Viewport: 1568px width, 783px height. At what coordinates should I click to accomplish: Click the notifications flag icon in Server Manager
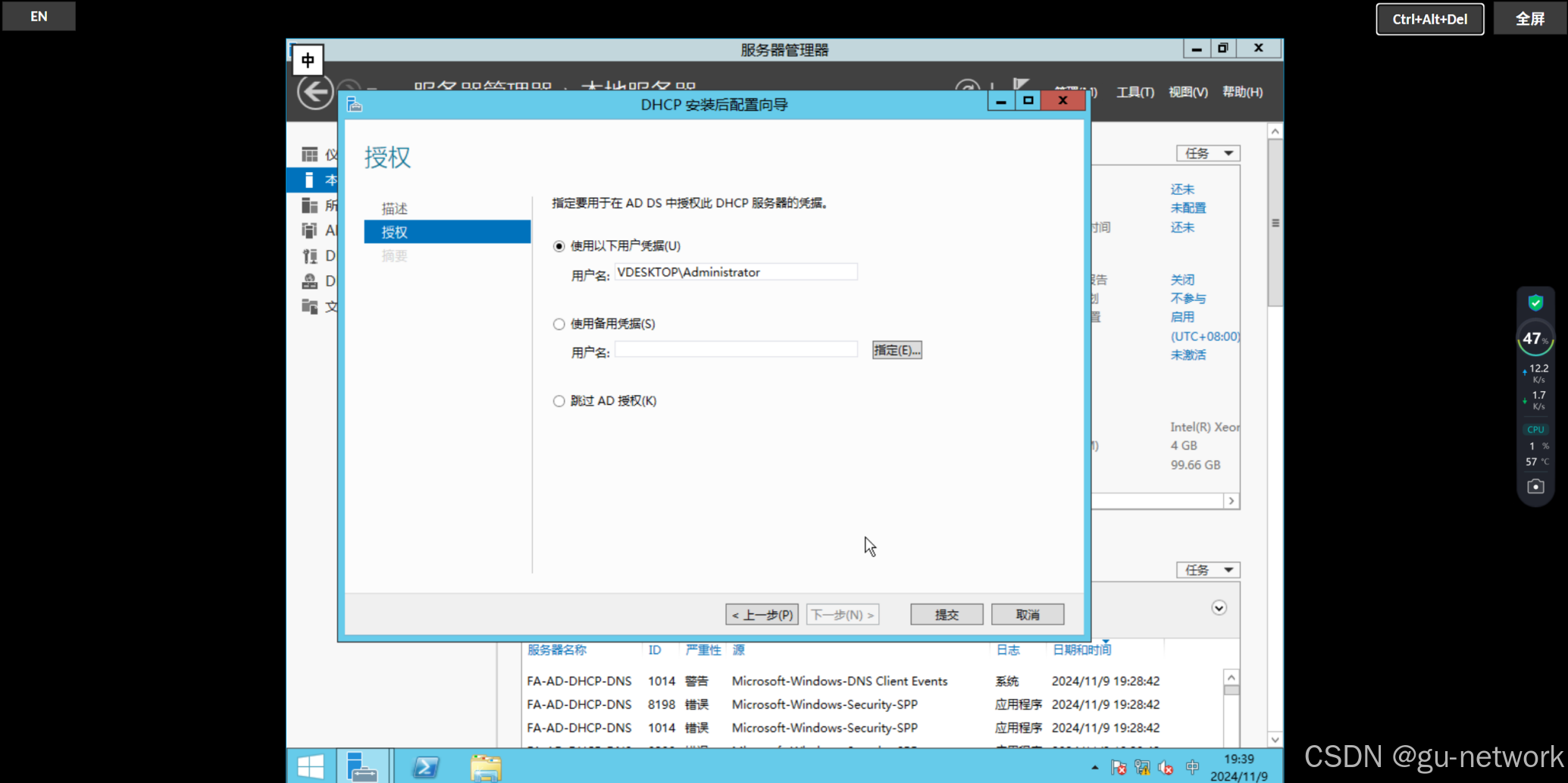click(x=1020, y=86)
